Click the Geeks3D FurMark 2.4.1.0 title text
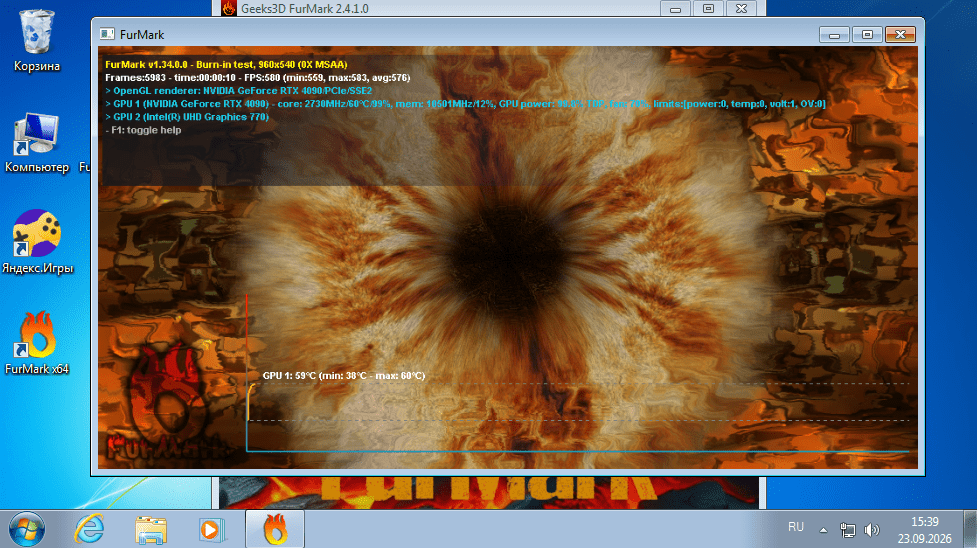The width and height of the screenshot is (977, 548). pyautogui.click(x=305, y=9)
